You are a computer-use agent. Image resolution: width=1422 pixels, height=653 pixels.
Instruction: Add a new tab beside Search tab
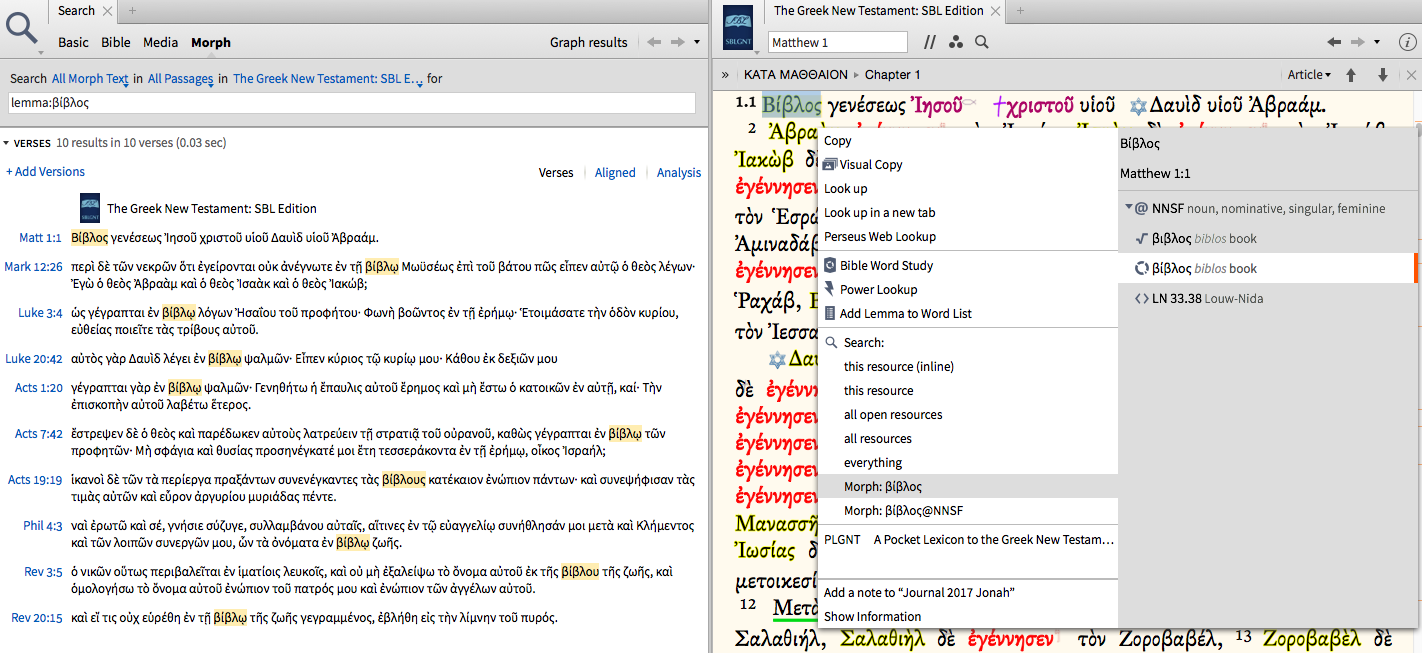pyautogui.click(x=132, y=11)
